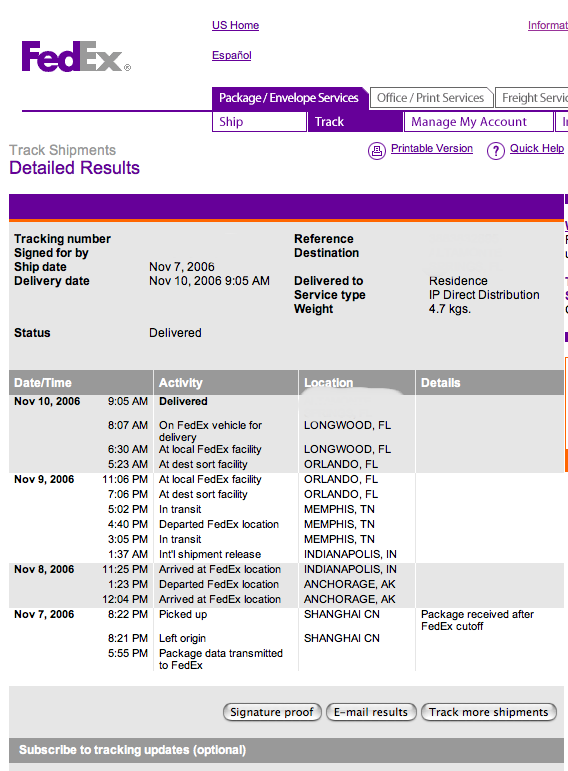This screenshot has height=771, width=568.
Task: Click the ANCHORAGE, AK location at 1:23 PM
Action: coord(350,584)
